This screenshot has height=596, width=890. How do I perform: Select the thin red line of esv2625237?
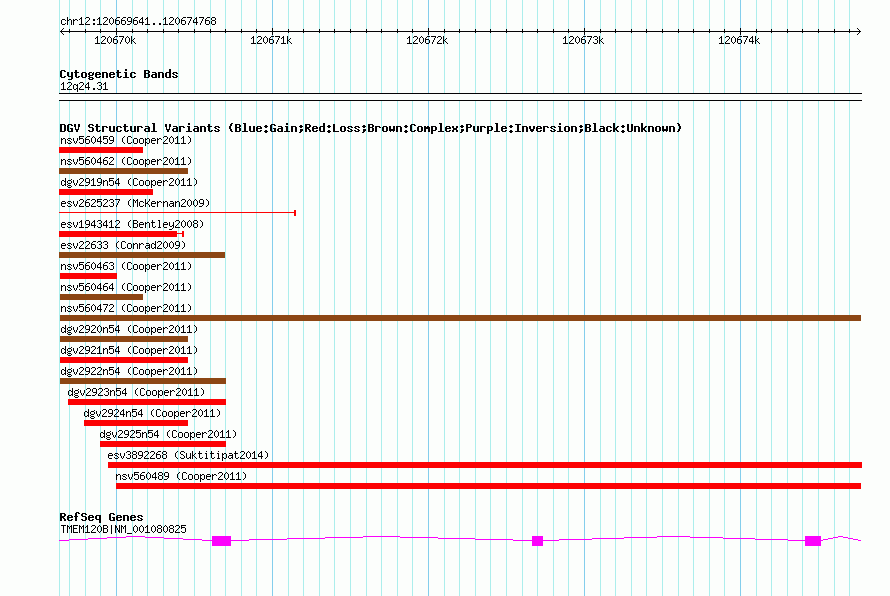[178, 213]
